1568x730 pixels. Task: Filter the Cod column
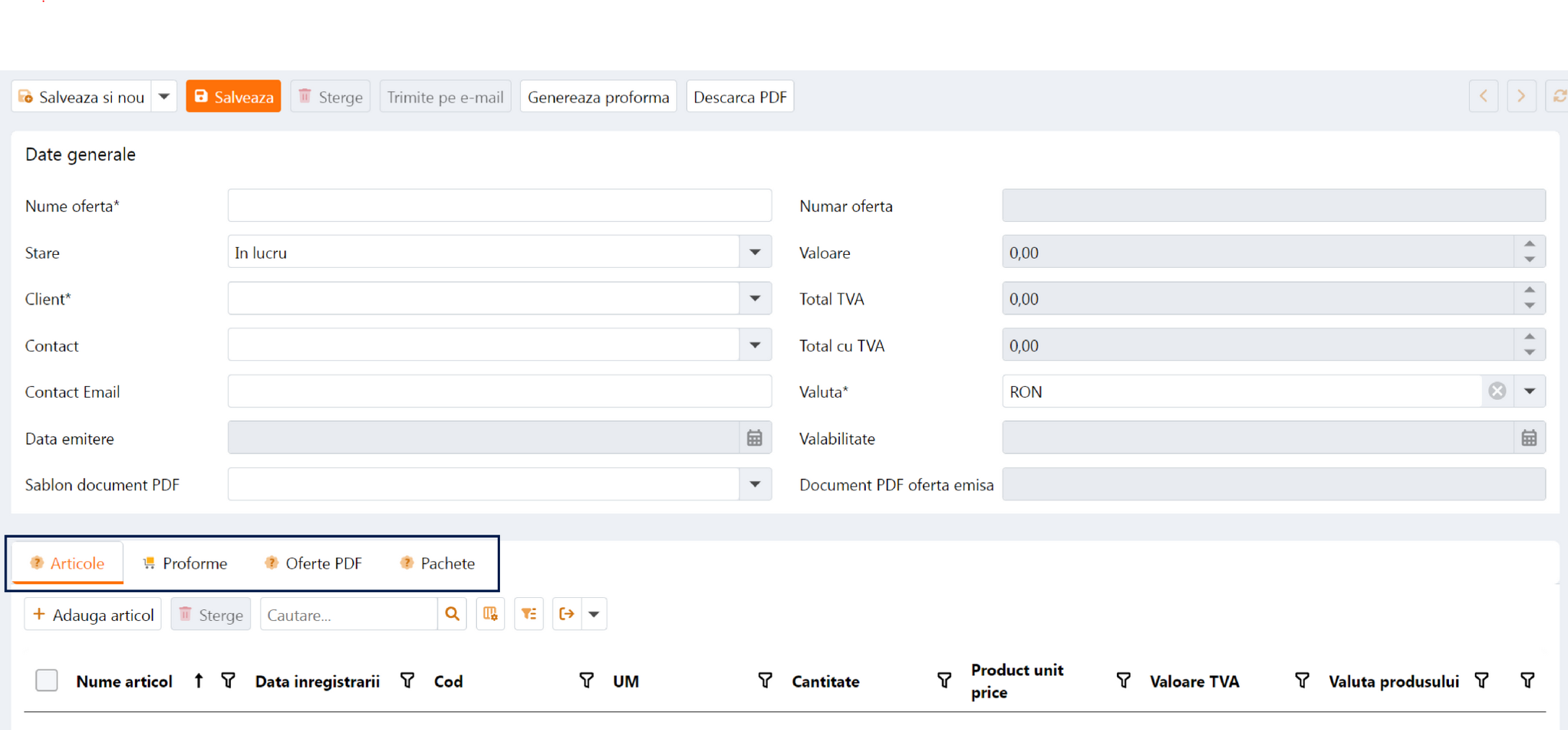click(x=586, y=680)
